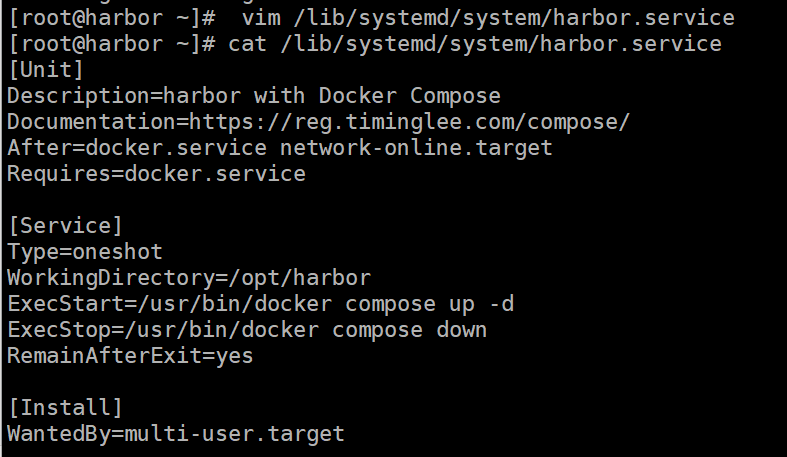
Task: Click the cat harbor.service command line
Action: 475,45
